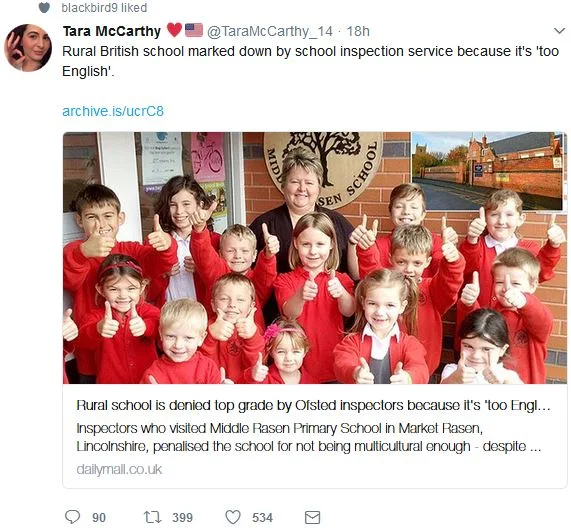Screen dimensions: 571x532
Task: Click the 'Rural school is denied top grade' headline
Action: click(x=313, y=405)
